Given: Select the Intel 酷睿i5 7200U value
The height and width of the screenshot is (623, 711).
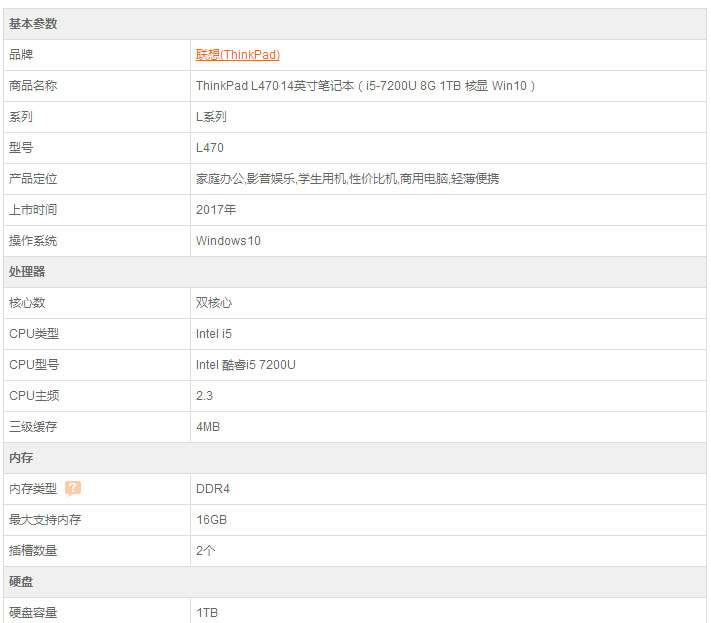Looking at the screenshot, I should pos(246,365).
